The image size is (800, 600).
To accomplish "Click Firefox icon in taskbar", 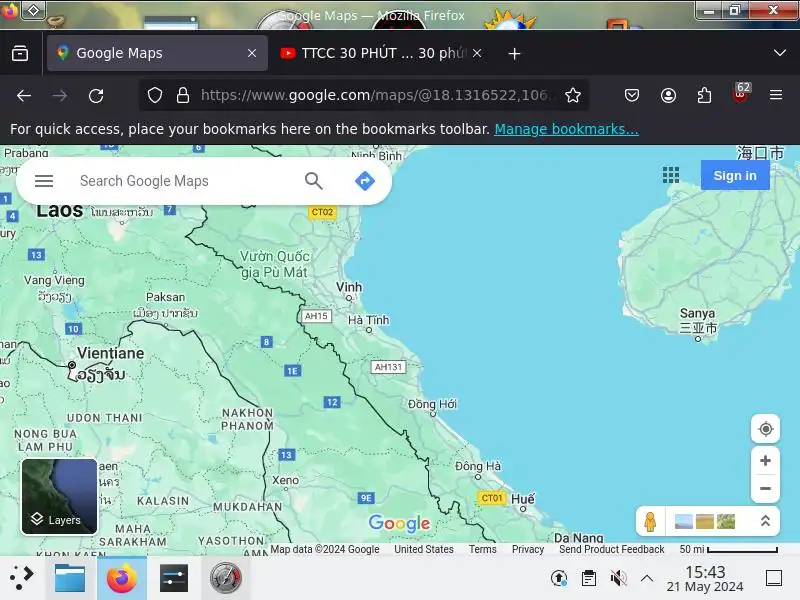I will coord(122,578).
